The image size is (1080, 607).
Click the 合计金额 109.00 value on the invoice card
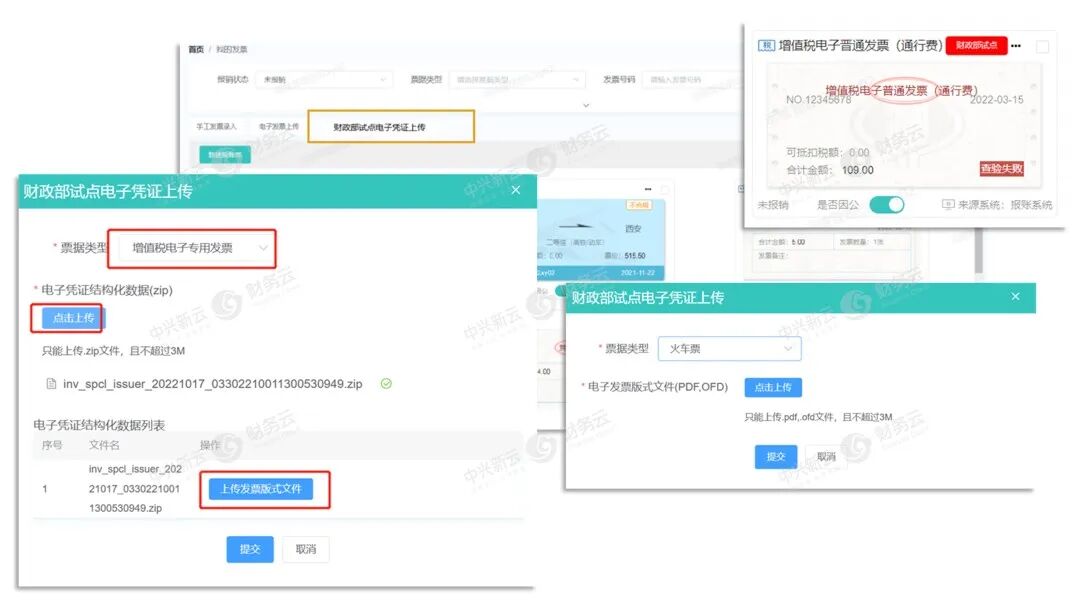pyautogui.click(x=858, y=170)
